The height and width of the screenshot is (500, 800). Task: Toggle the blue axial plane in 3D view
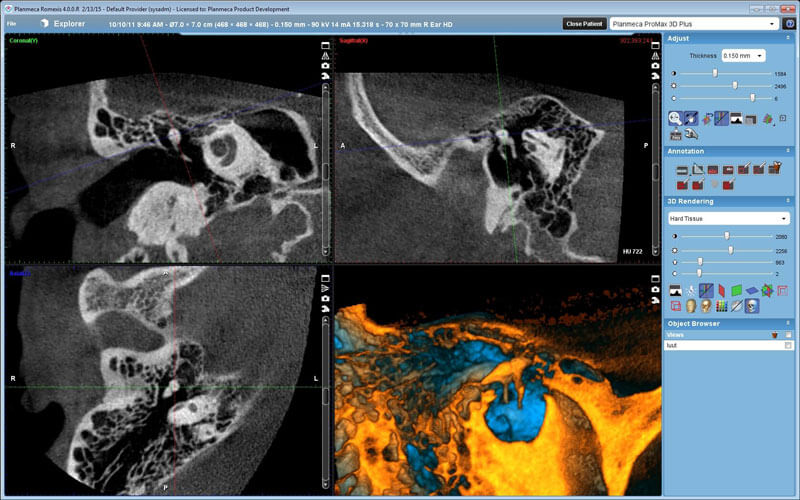click(x=752, y=291)
